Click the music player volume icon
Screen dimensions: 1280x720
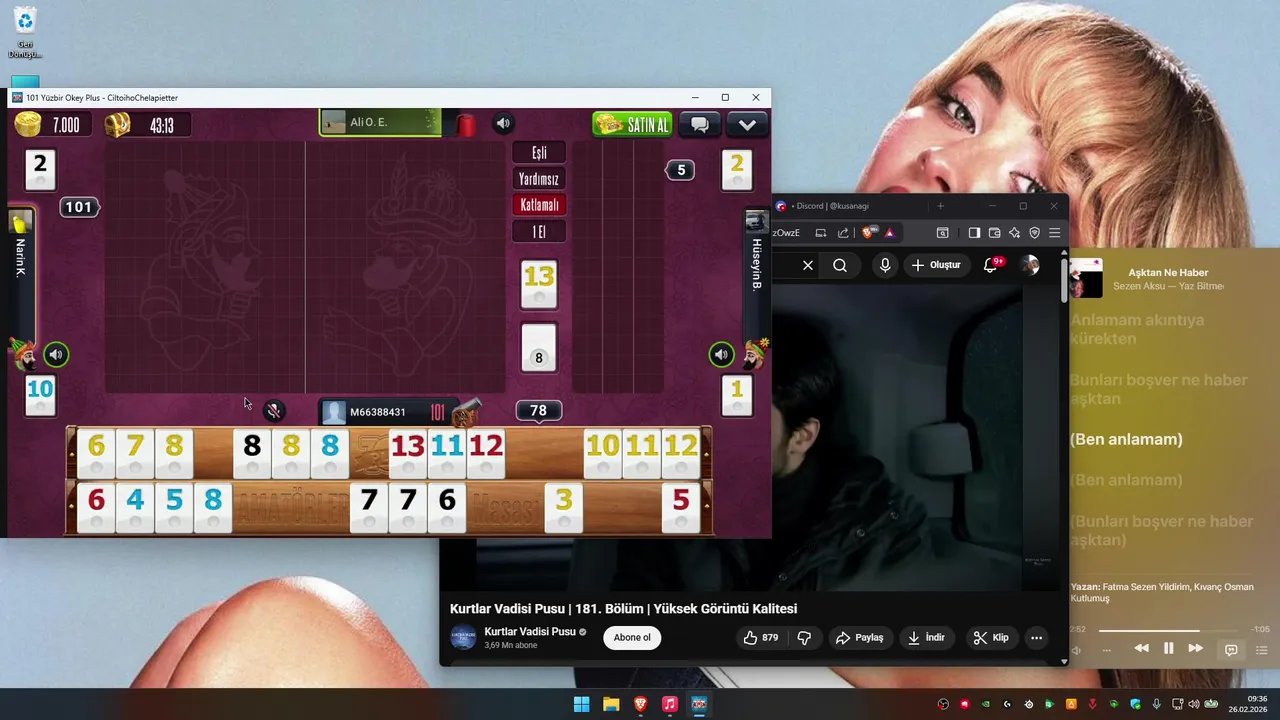click(x=1077, y=650)
